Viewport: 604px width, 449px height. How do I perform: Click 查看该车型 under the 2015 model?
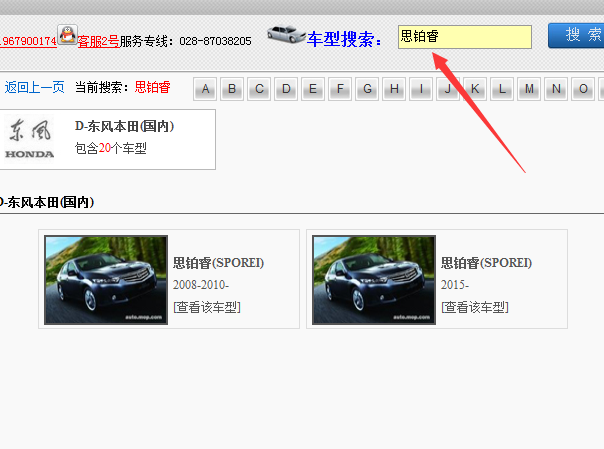coord(475,307)
